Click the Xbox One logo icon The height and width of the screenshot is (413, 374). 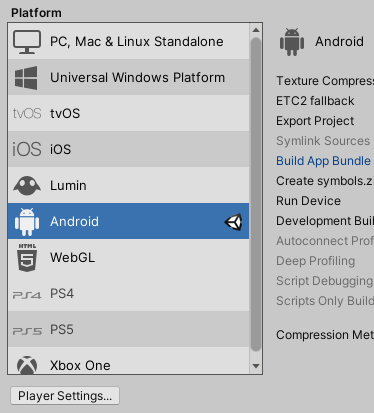(x=27, y=365)
